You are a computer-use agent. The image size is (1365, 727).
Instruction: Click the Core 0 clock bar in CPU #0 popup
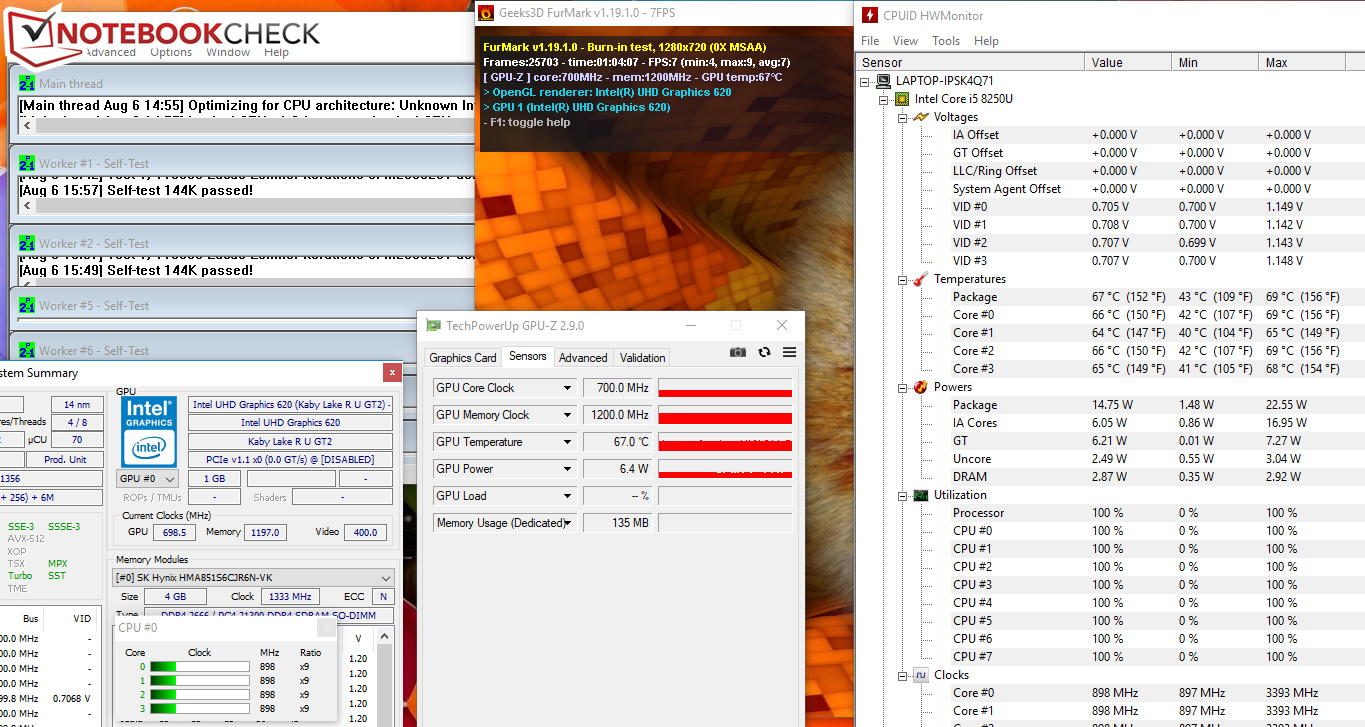pyautogui.click(x=199, y=666)
